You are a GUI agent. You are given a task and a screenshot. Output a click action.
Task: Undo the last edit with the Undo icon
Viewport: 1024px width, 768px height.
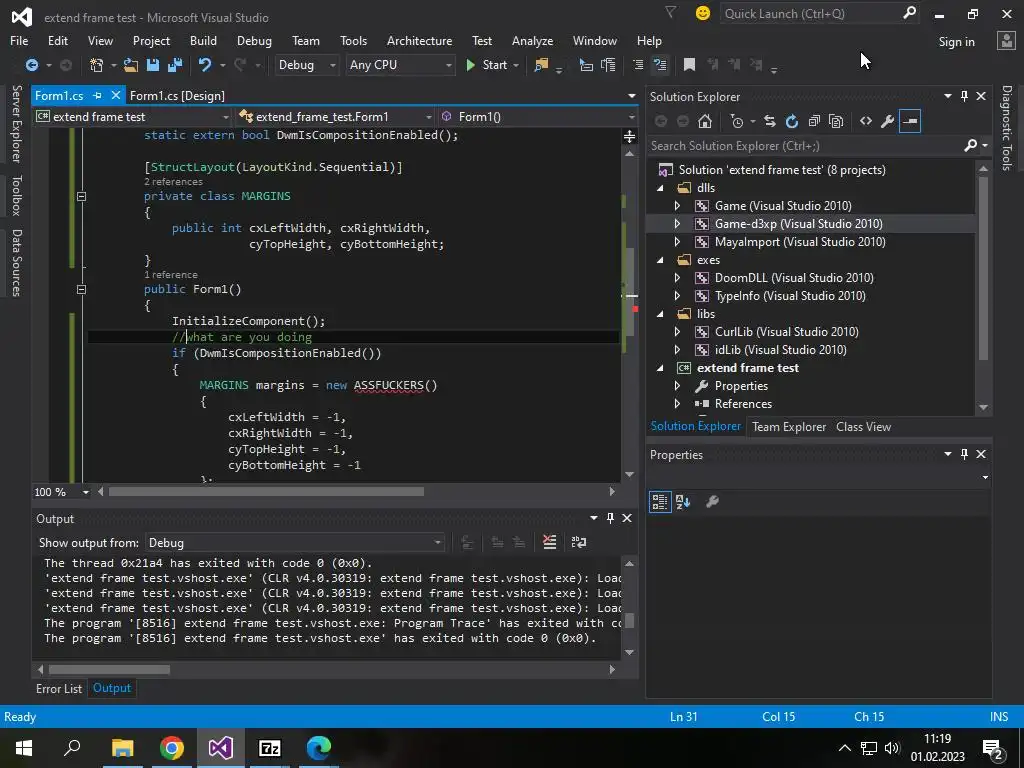click(205, 65)
